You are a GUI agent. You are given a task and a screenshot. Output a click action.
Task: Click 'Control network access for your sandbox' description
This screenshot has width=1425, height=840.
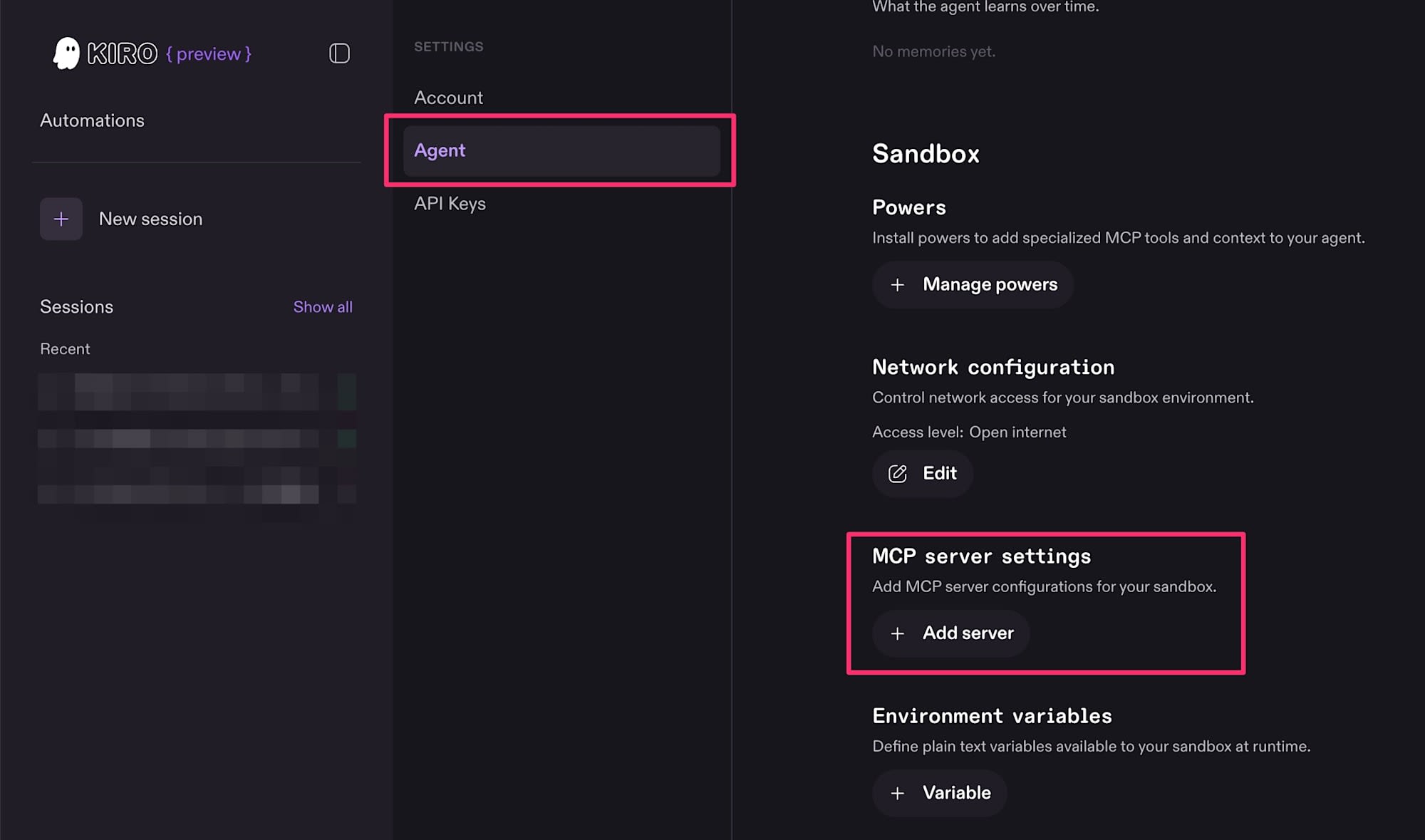pyautogui.click(x=1063, y=398)
